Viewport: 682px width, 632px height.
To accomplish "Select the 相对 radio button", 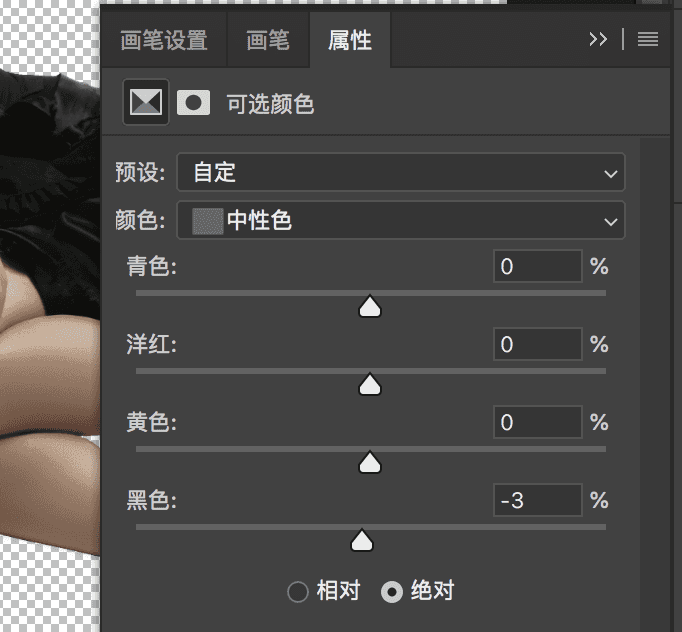I will (298, 592).
